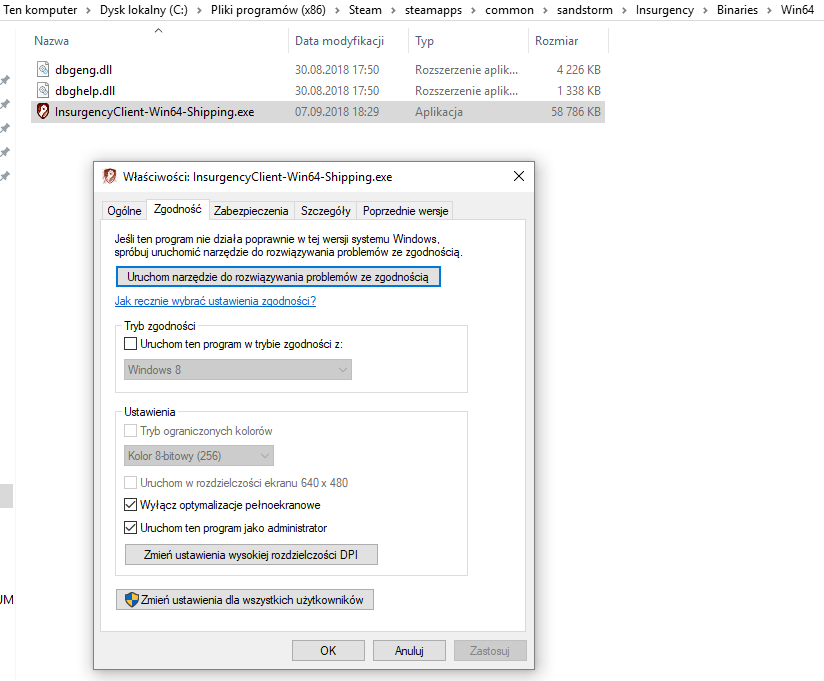Open the 8-bit color mode dropdown
This screenshot has height=681, width=824.
[x=199, y=456]
